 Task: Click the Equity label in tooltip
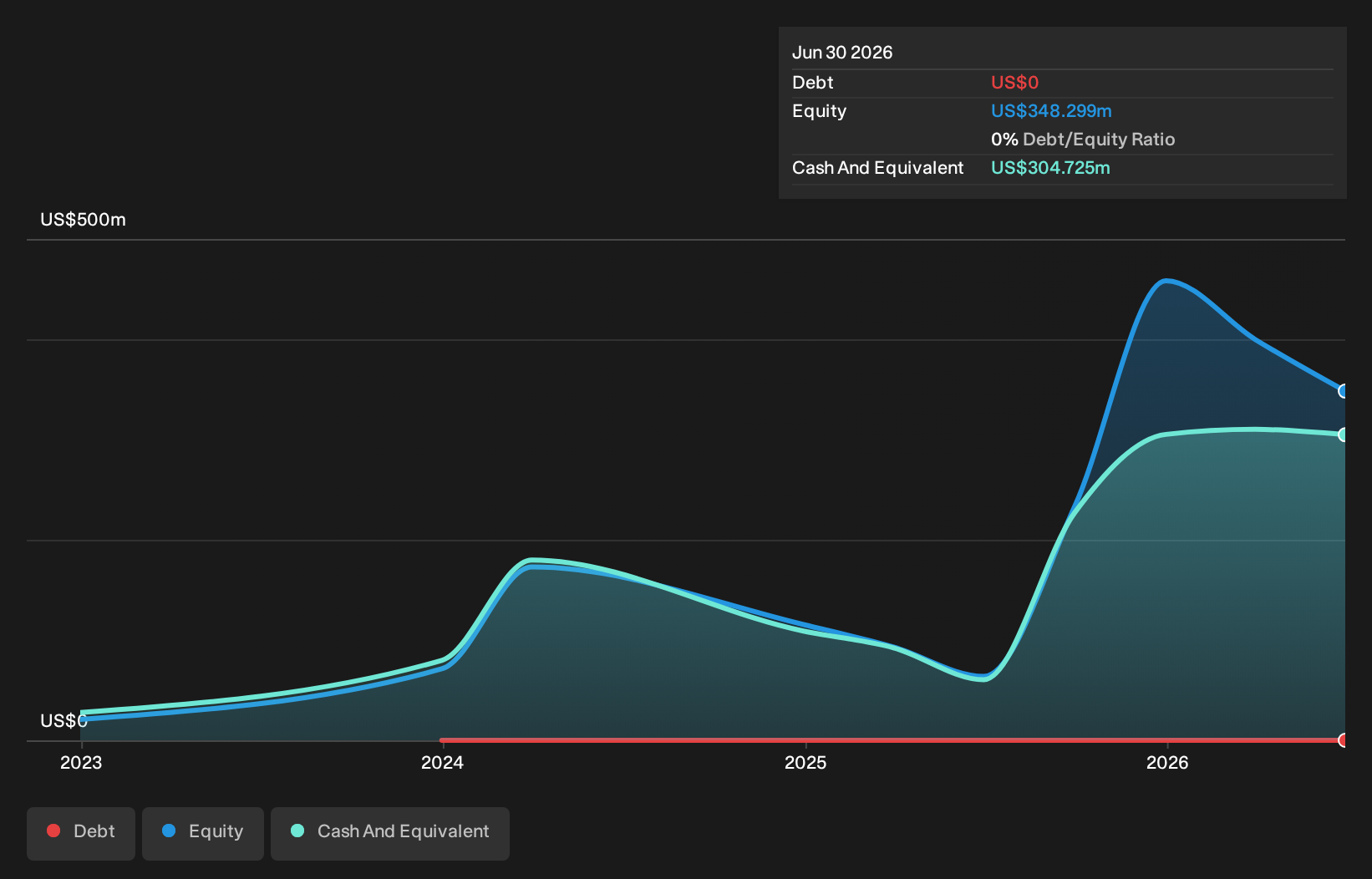click(x=819, y=111)
